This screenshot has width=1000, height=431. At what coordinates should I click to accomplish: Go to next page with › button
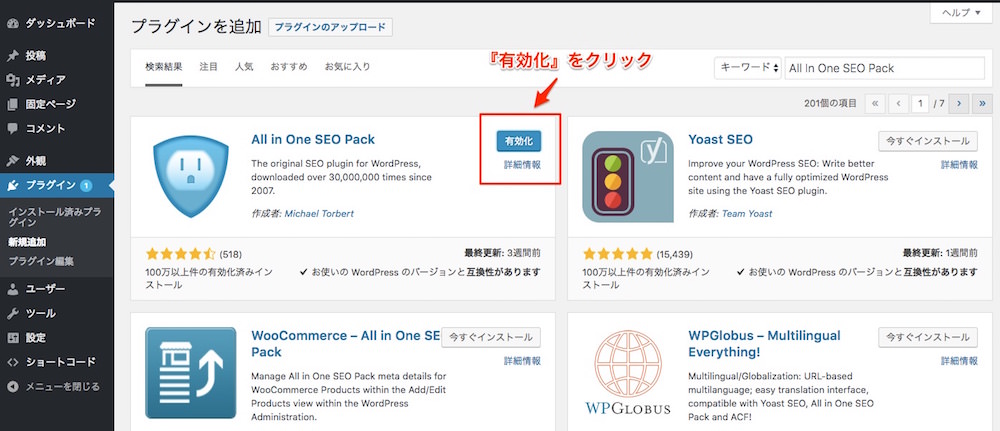(959, 103)
